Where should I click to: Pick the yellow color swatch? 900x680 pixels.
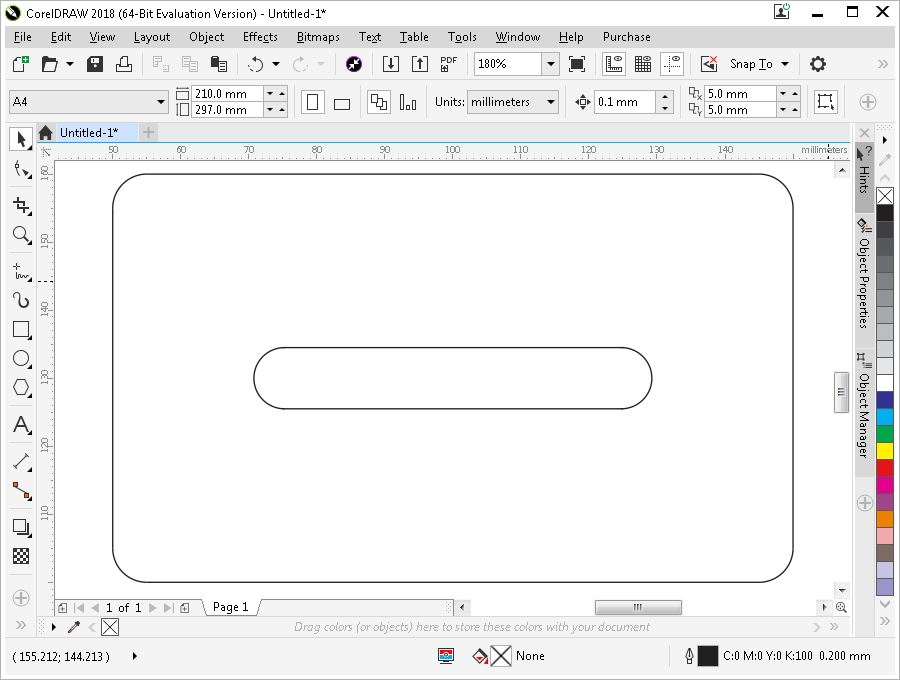(x=885, y=451)
